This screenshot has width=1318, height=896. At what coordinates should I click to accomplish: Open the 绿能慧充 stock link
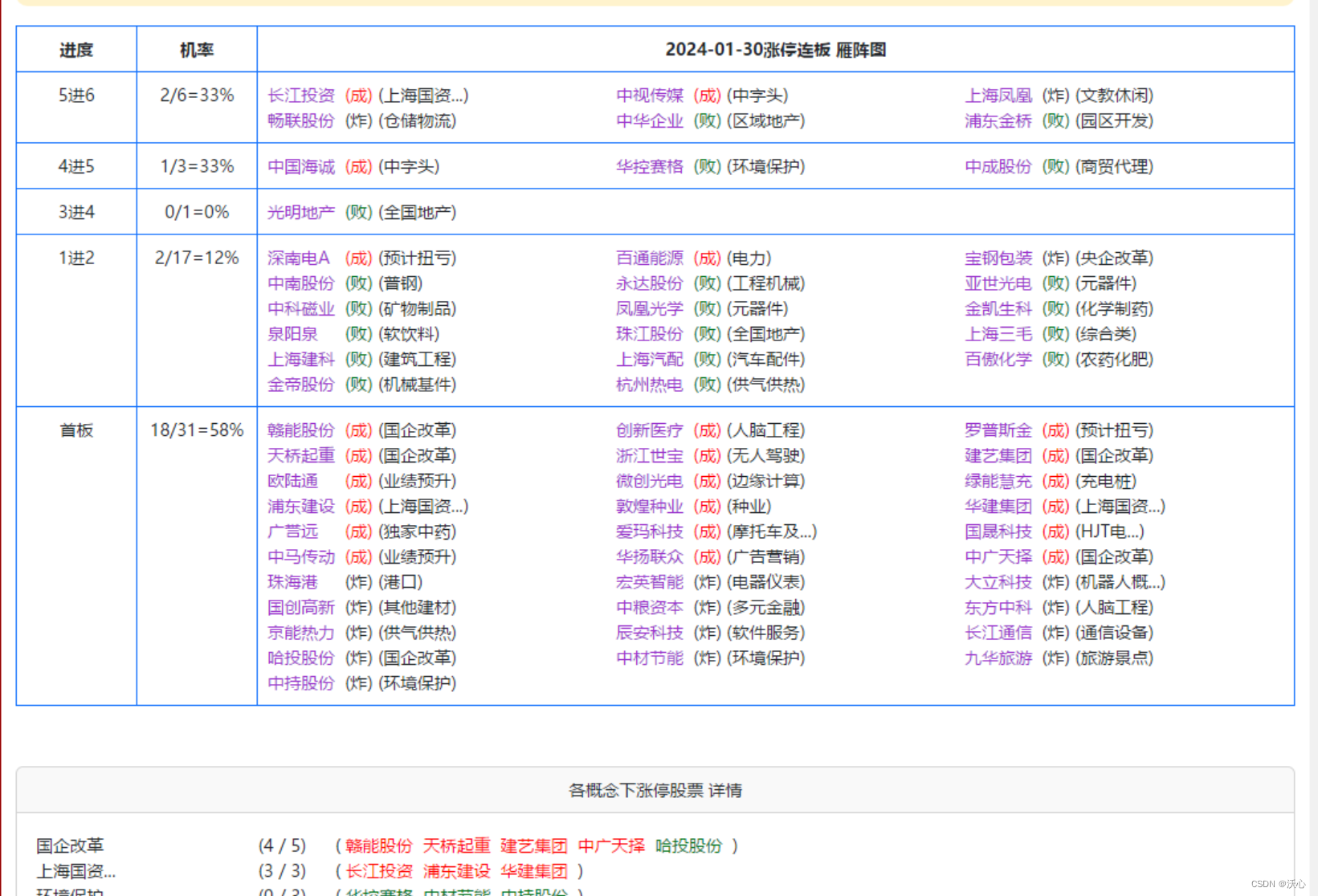[998, 481]
